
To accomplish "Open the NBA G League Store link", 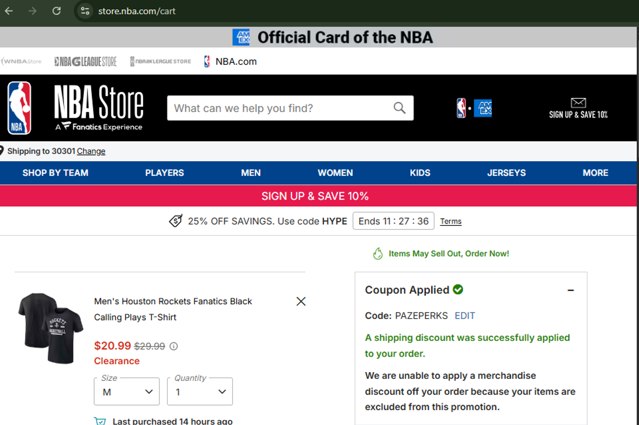I will pos(85,62).
